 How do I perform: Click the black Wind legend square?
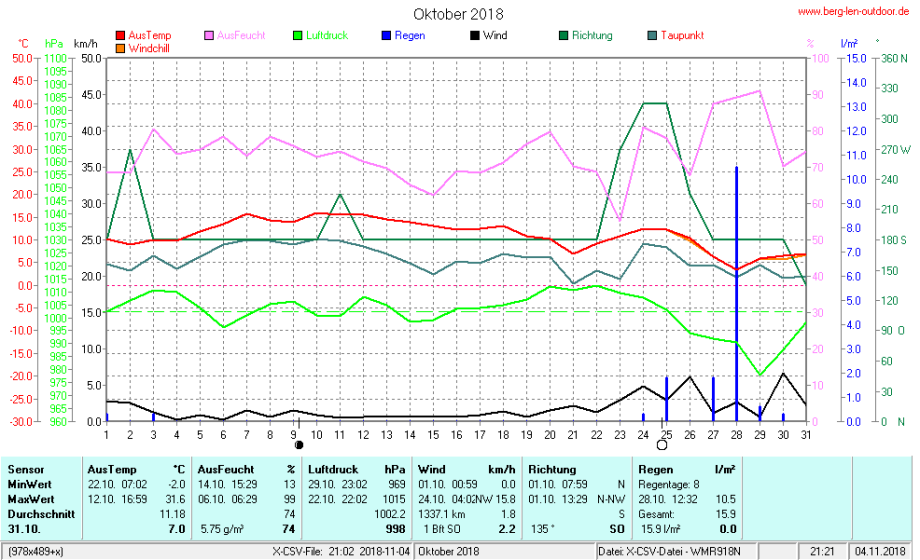[473, 36]
